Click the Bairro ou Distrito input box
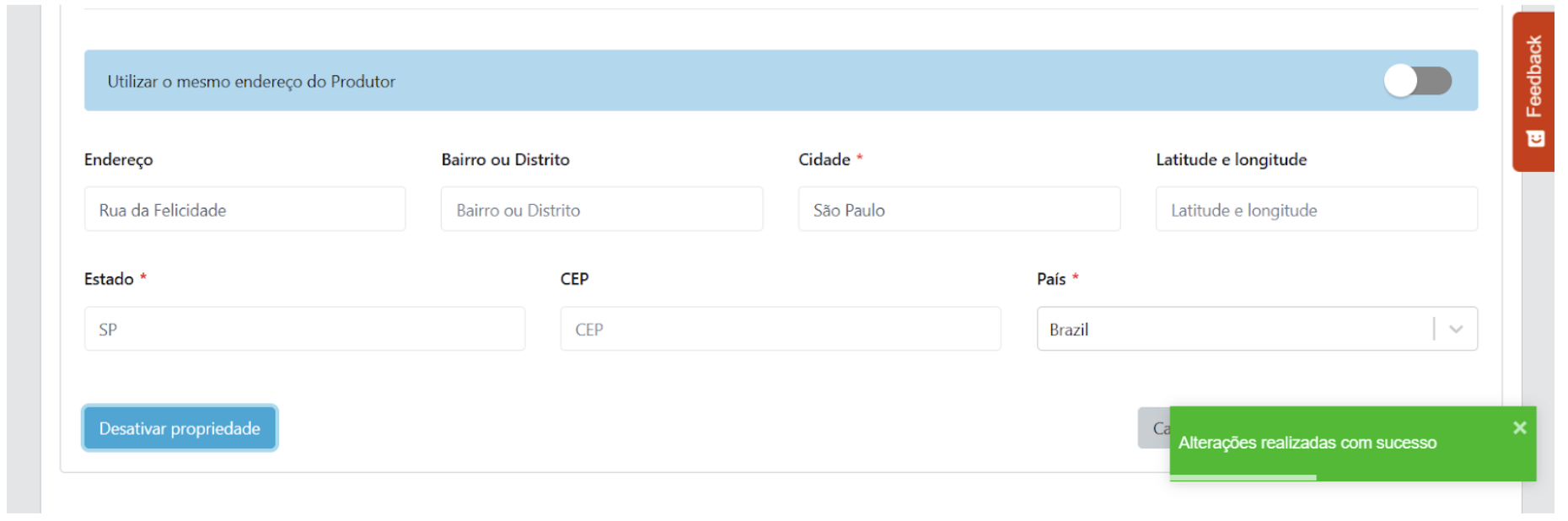The height and width of the screenshot is (521, 1568). [x=601, y=209]
